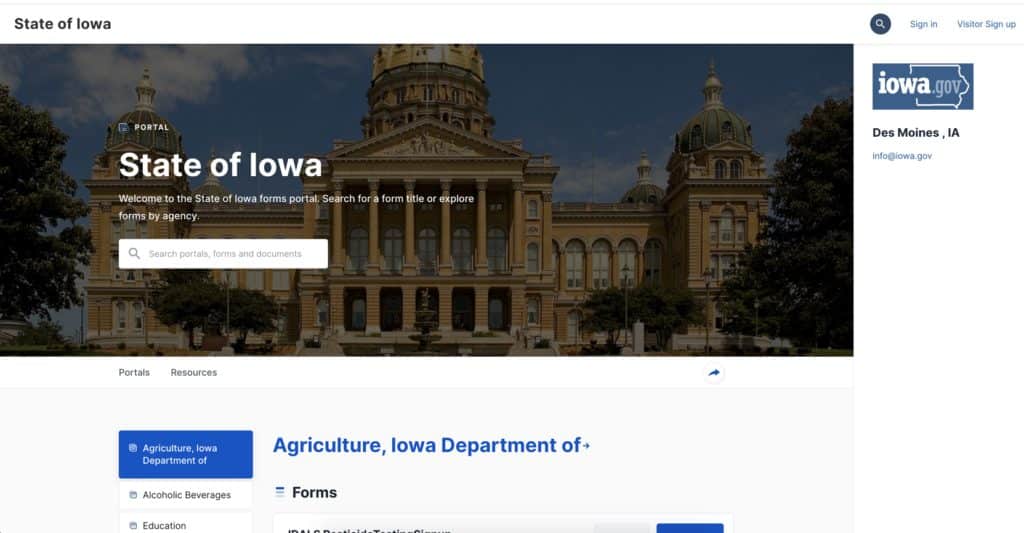Image resolution: width=1024 pixels, height=533 pixels.
Task: Click the Education portal icon
Action: click(133, 526)
